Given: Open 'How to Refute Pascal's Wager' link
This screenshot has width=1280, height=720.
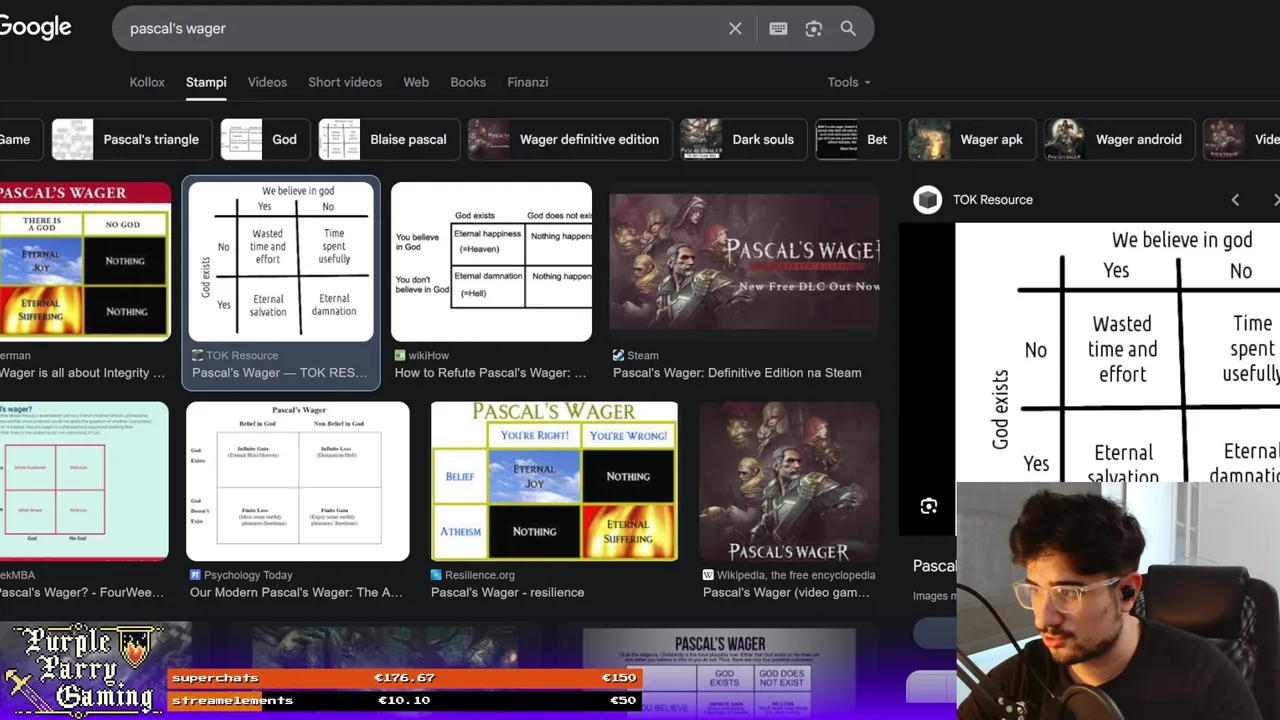Looking at the screenshot, I should (x=490, y=373).
